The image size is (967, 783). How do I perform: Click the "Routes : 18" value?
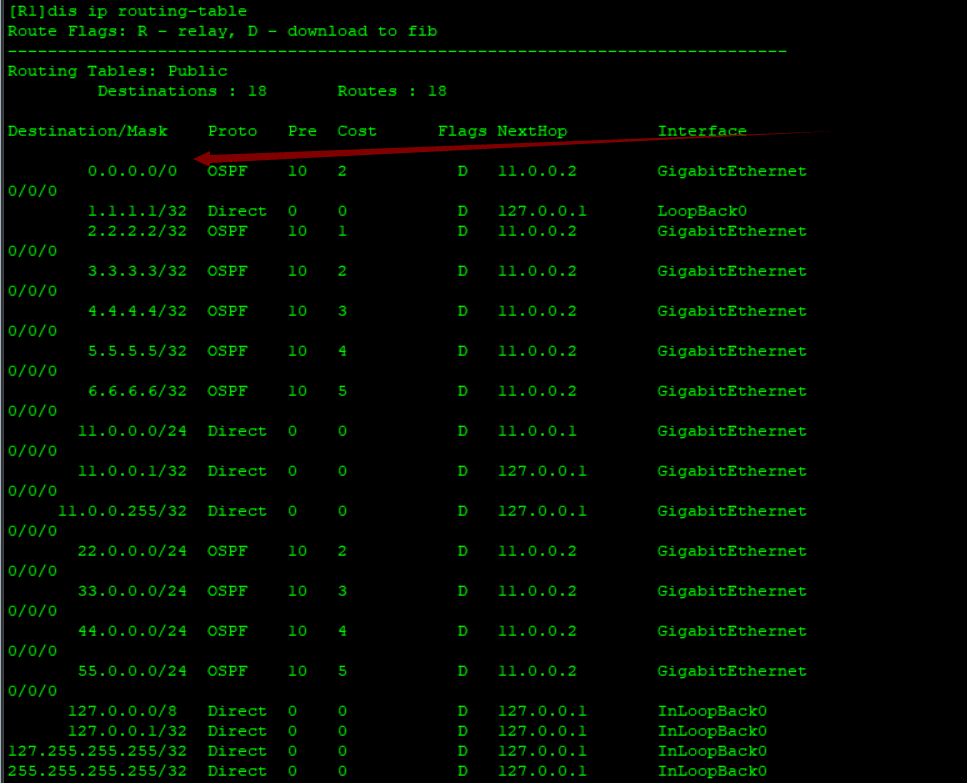click(x=392, y=91)
